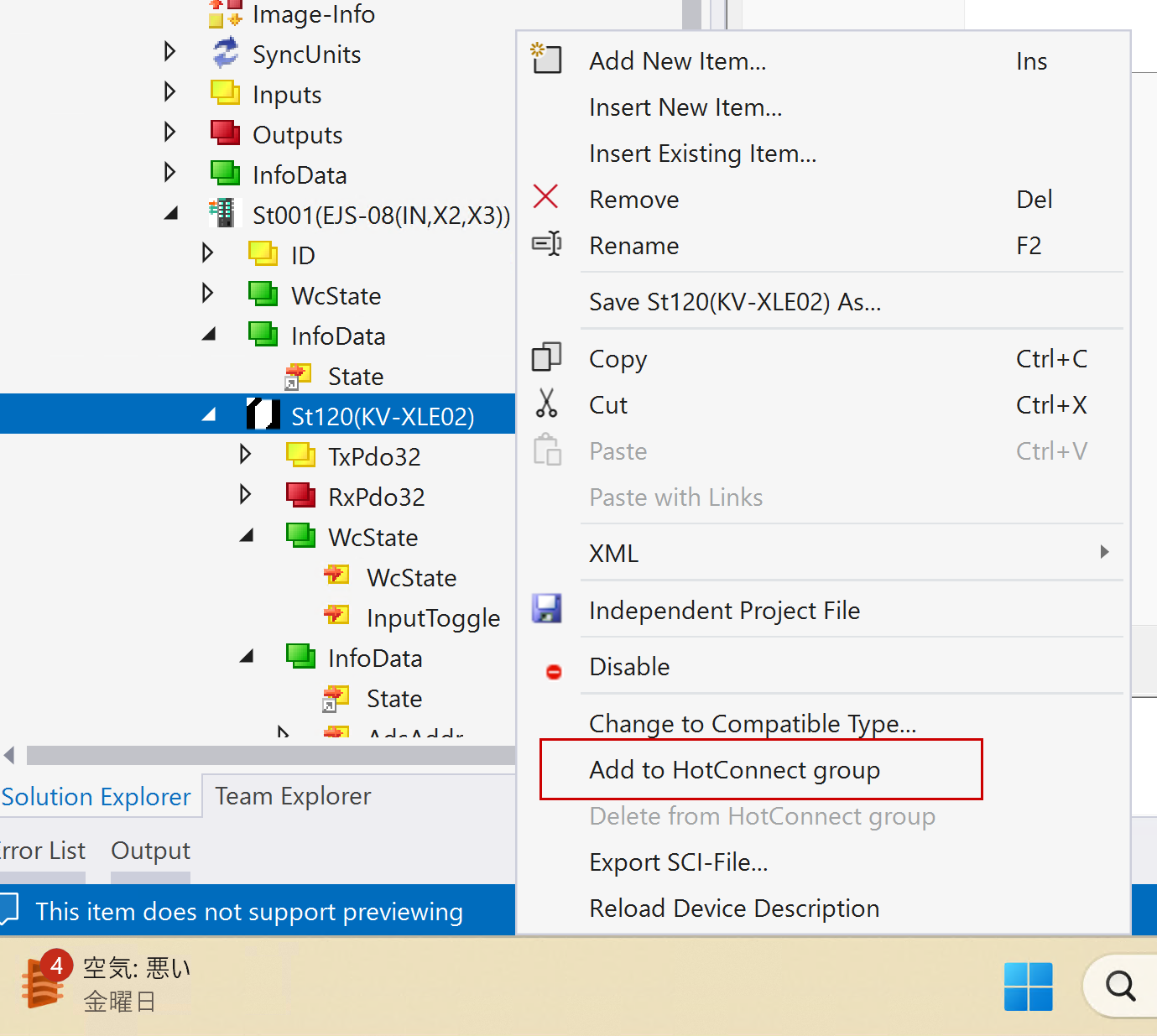This screenshot has height=1036, width=1157.
Task: Click the St120(KV-XLE02) device icon
Action: (x=263, y=414)
